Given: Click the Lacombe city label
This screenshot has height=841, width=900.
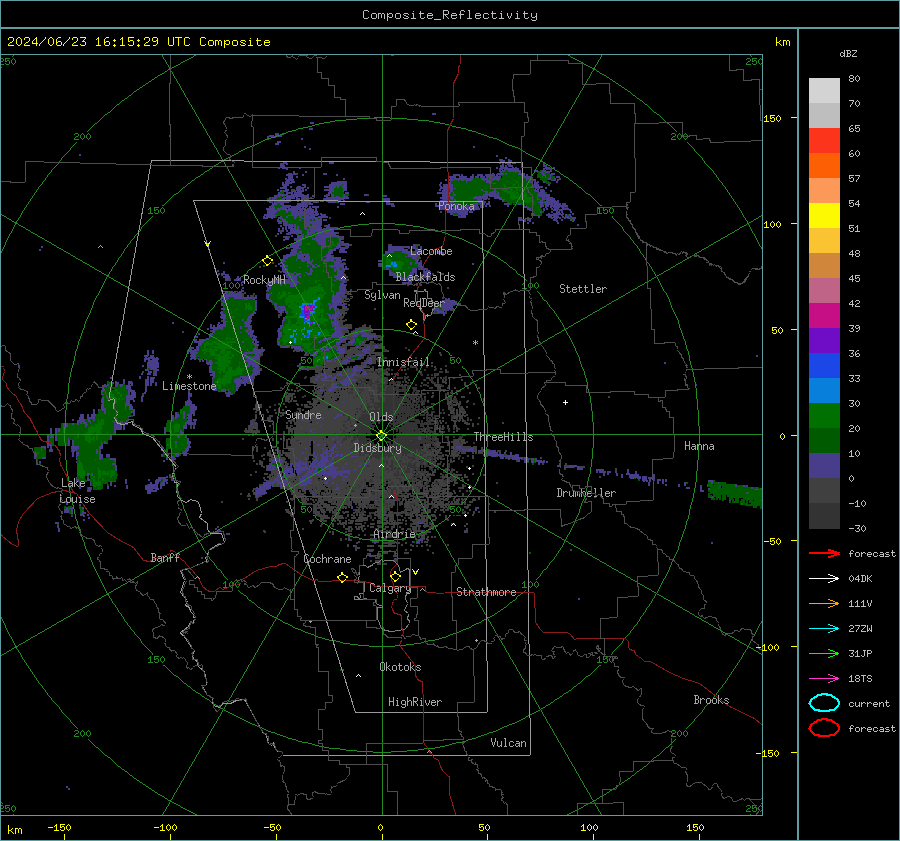Looking at the screenshot, I should click(431, 251).
